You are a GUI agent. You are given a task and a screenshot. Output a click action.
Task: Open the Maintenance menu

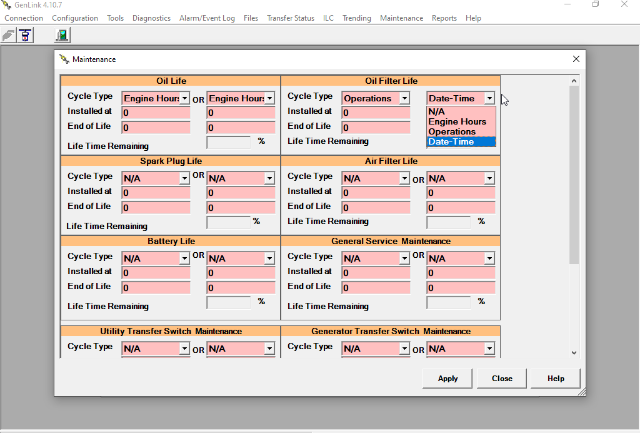(x=402, y=18)
